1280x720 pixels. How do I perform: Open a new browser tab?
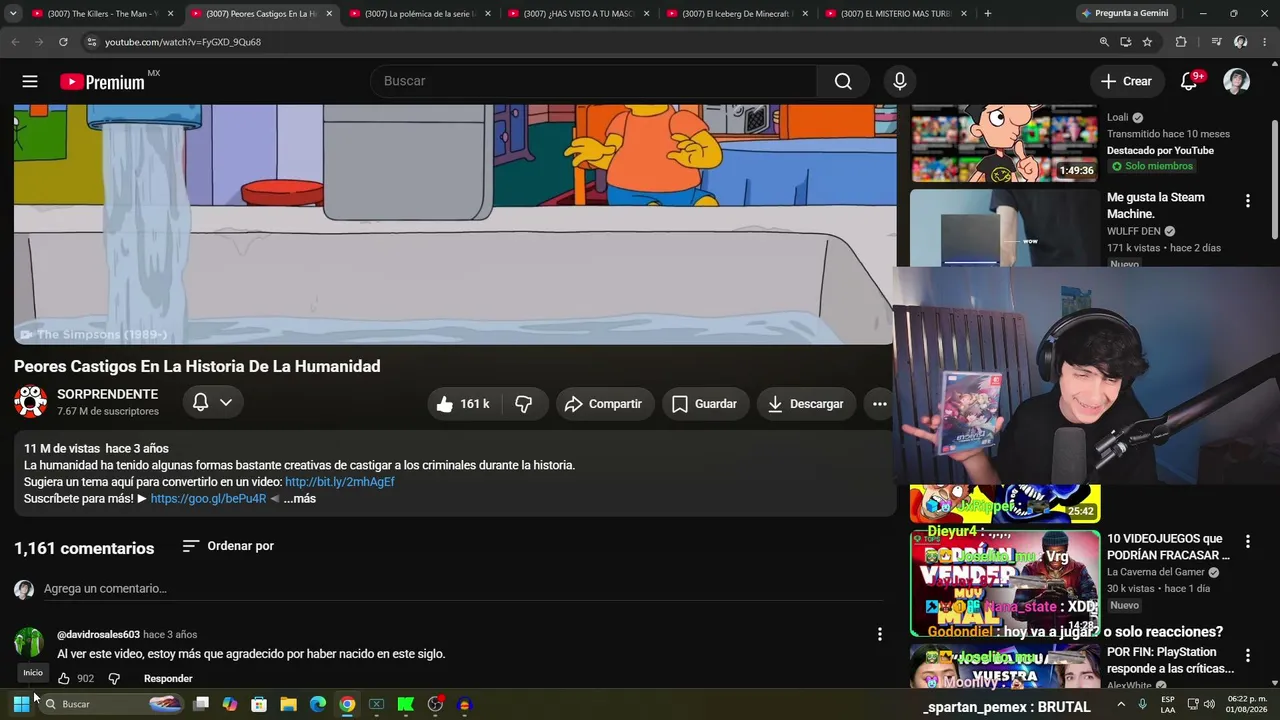point(988,14)
